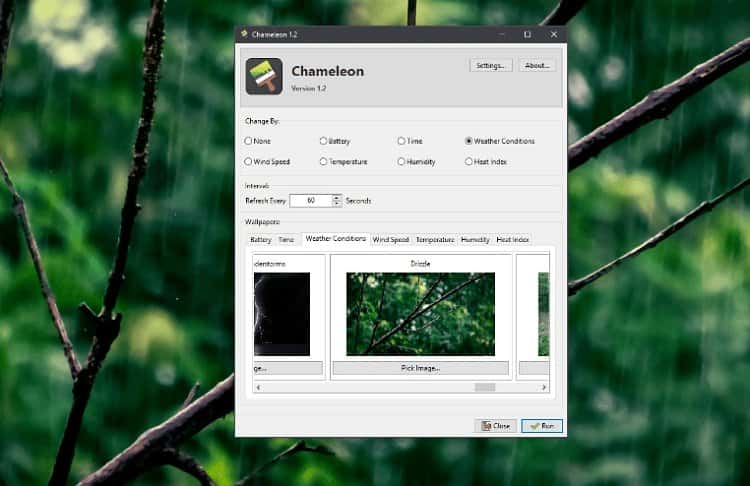Maximize the Chameleon window
750x486 pixels.
[x=528, y=34]
